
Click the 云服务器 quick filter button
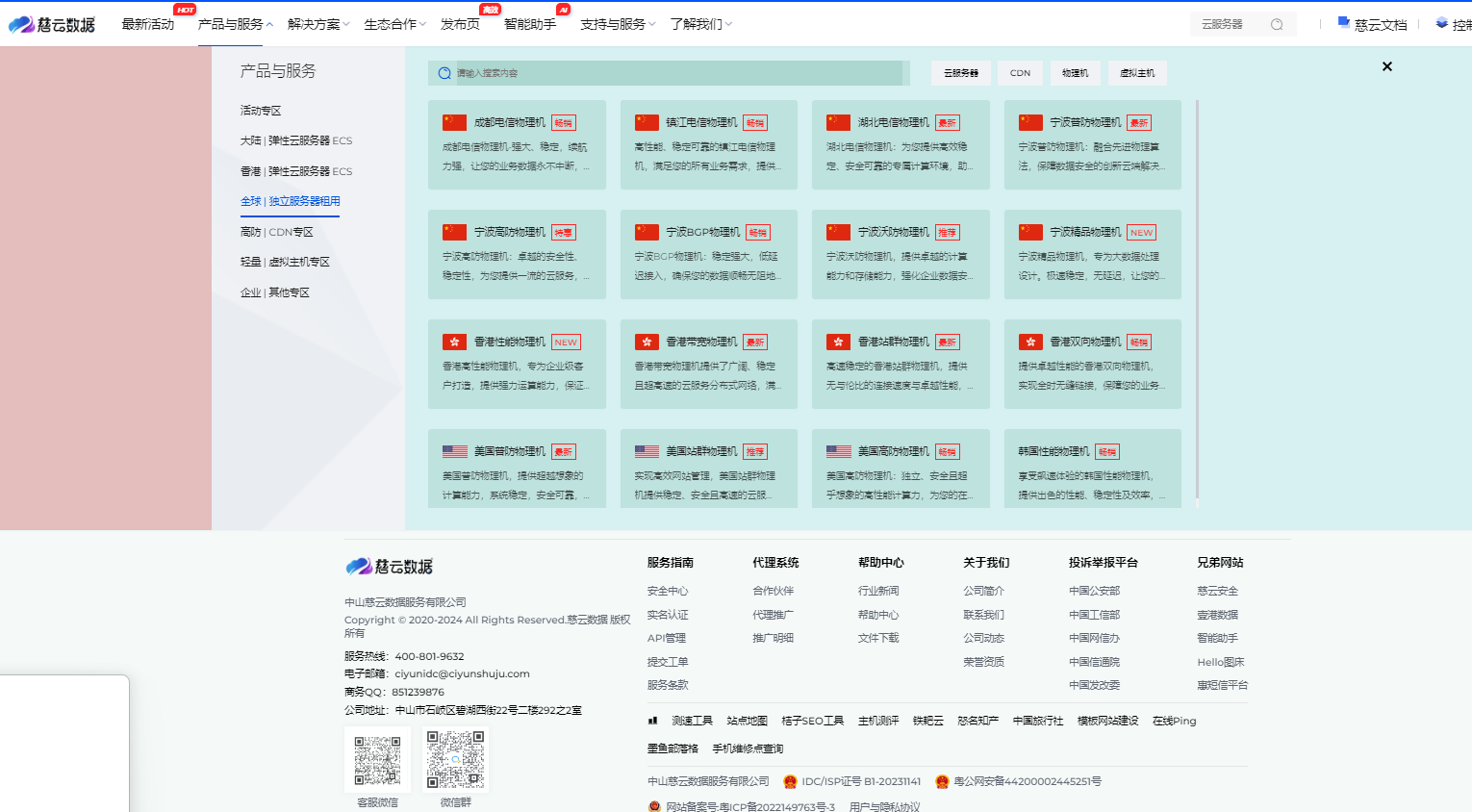pyautogui.click(x=960, y=73)
